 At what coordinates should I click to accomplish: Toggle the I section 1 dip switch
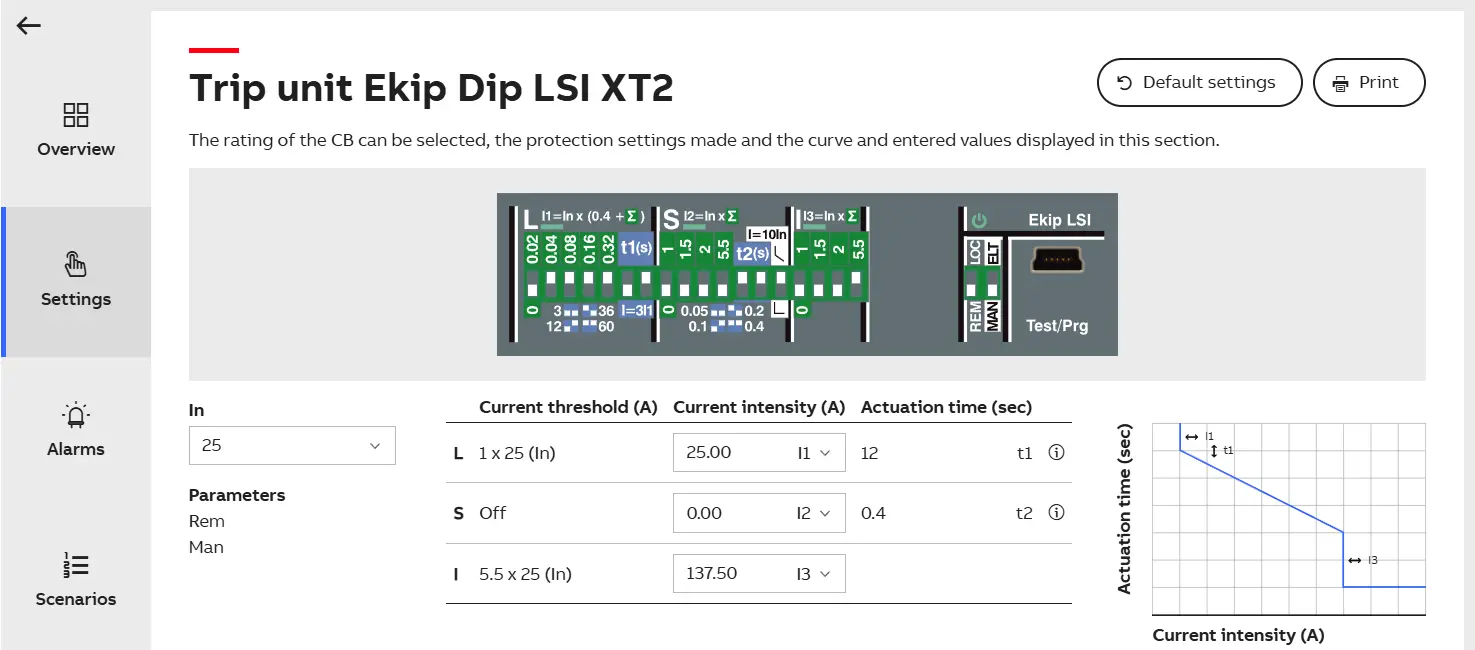coord(799,284)
